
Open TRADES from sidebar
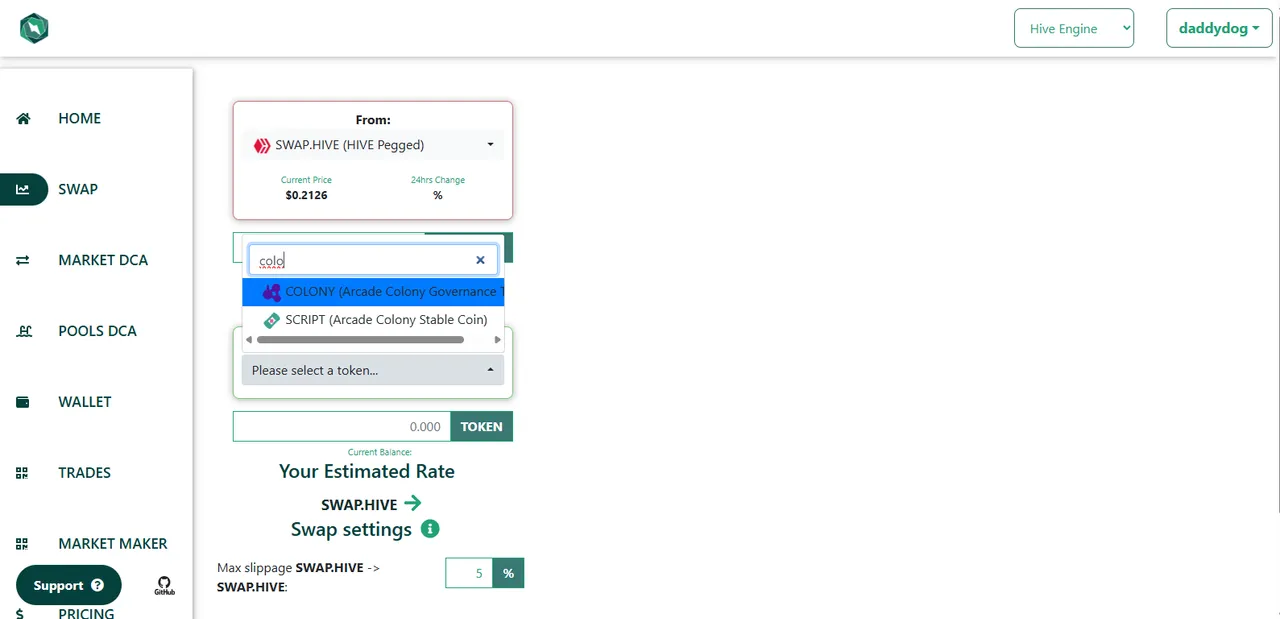click(84, 473)
